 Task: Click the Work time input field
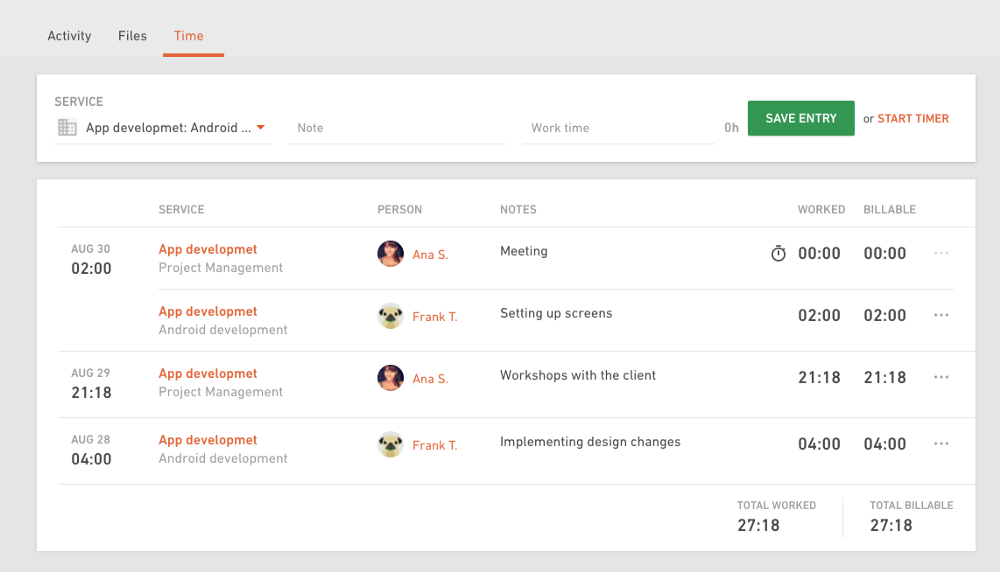click(x=619, y=128)
